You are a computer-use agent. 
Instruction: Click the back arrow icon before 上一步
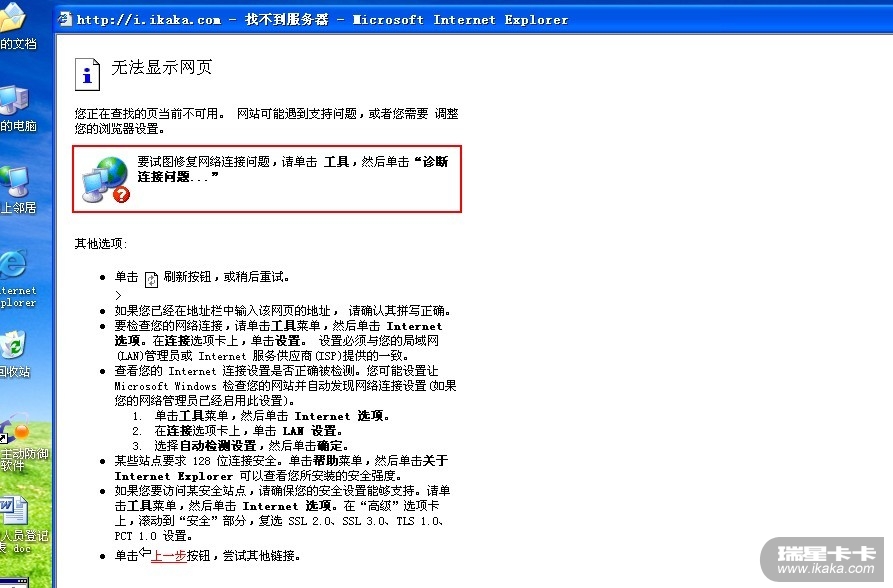pos(145,552)
